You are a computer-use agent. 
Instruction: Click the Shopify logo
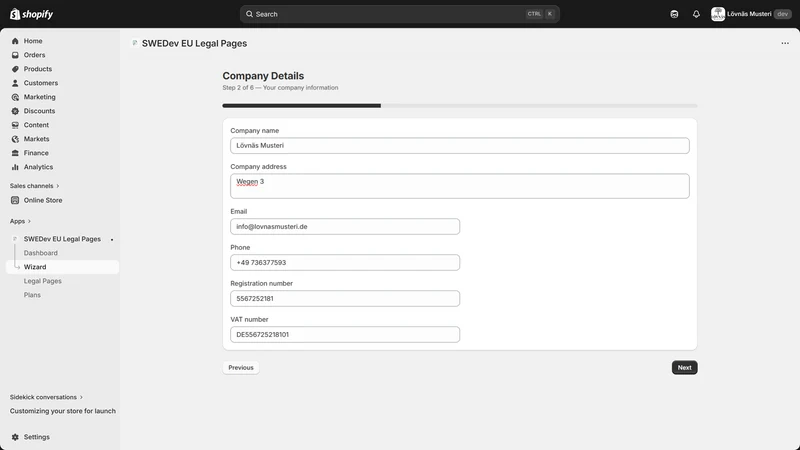click(x=32, y=14)
